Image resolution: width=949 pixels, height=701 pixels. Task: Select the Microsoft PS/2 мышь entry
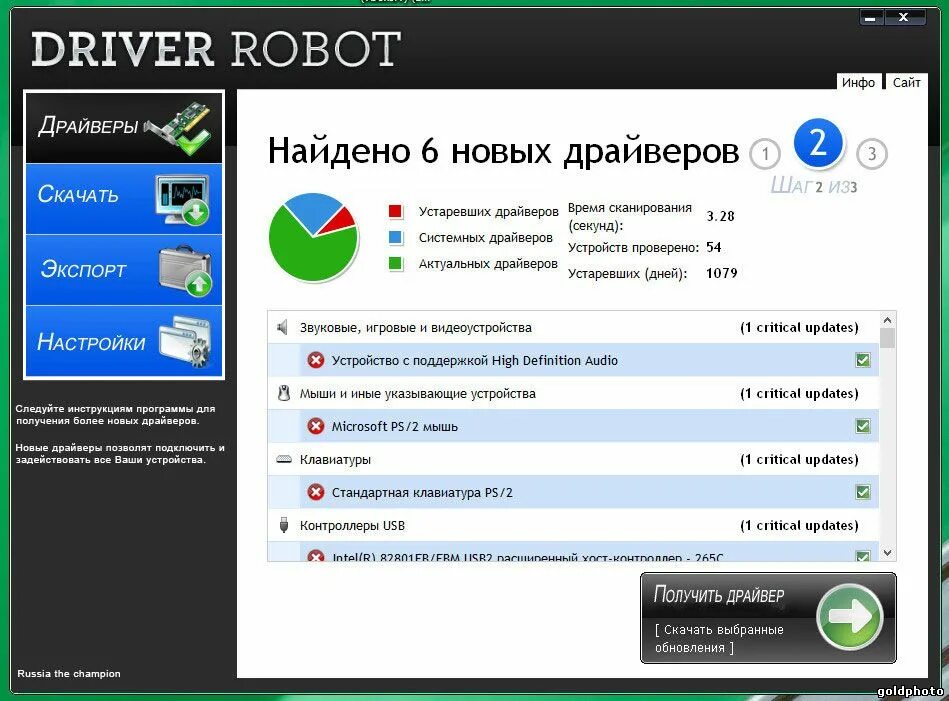395,426
